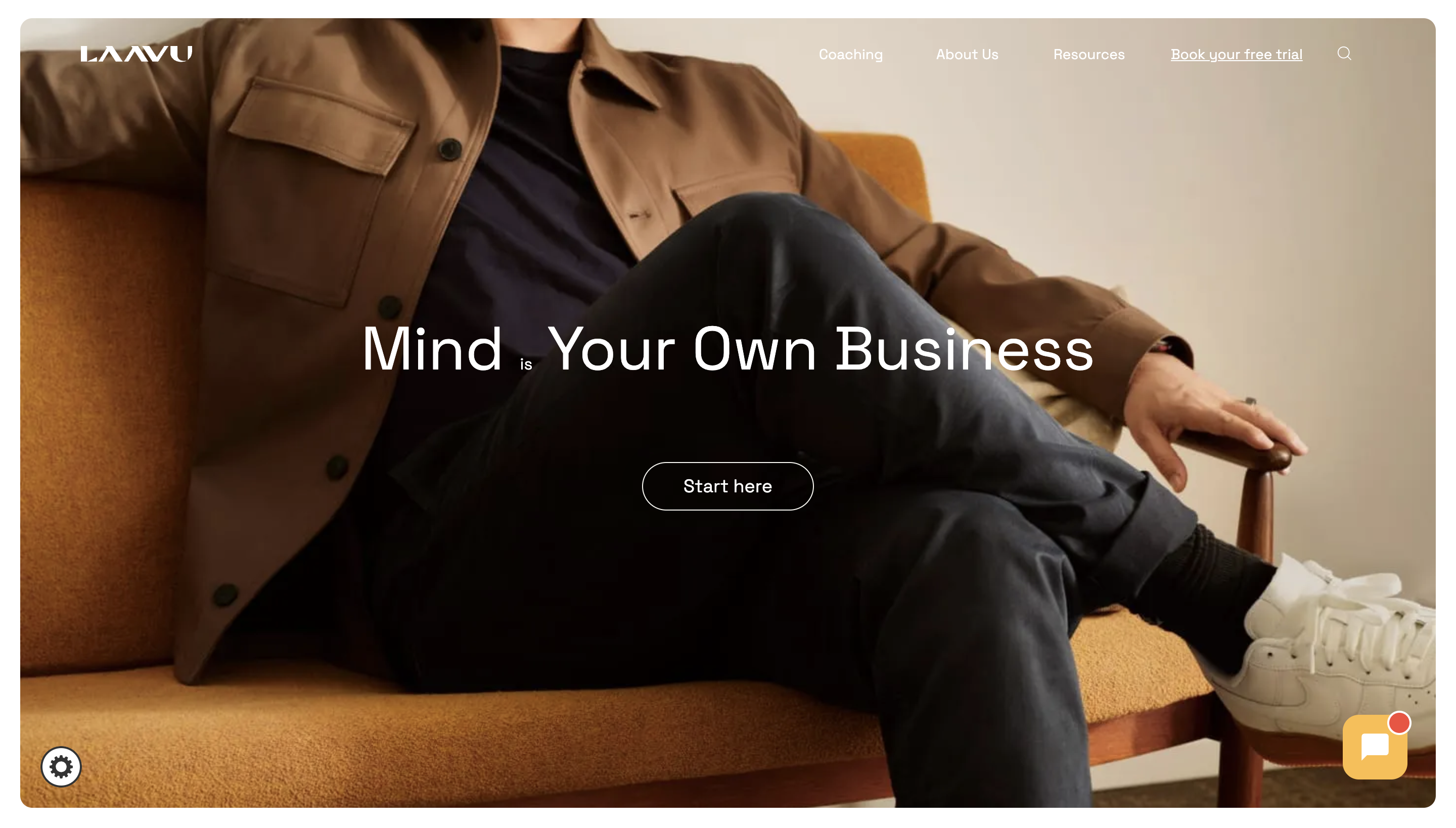Viewport: 1456px width, 828px height.
Task: Click the LAAVU logo
Action: [136, 54]
